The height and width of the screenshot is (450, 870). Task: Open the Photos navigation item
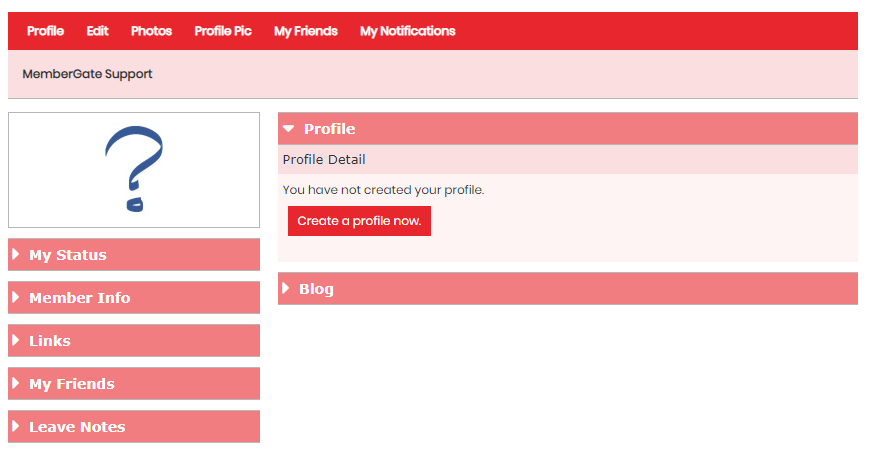pyautogui.click(x=151, y=31)
